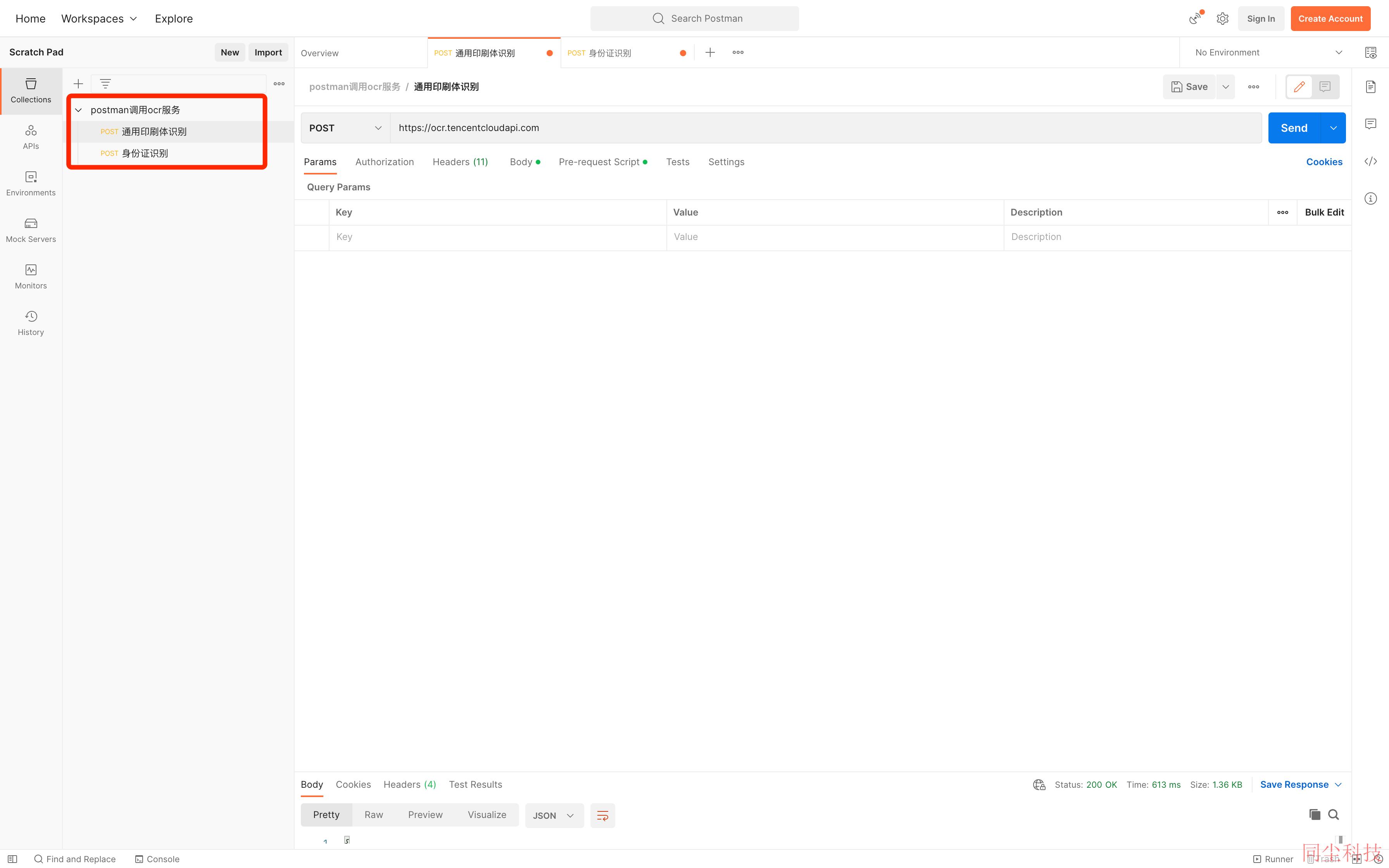This screenshot has height=868, width=1389.
Task: Select the Visualize response view
Action: coord(487,815)
